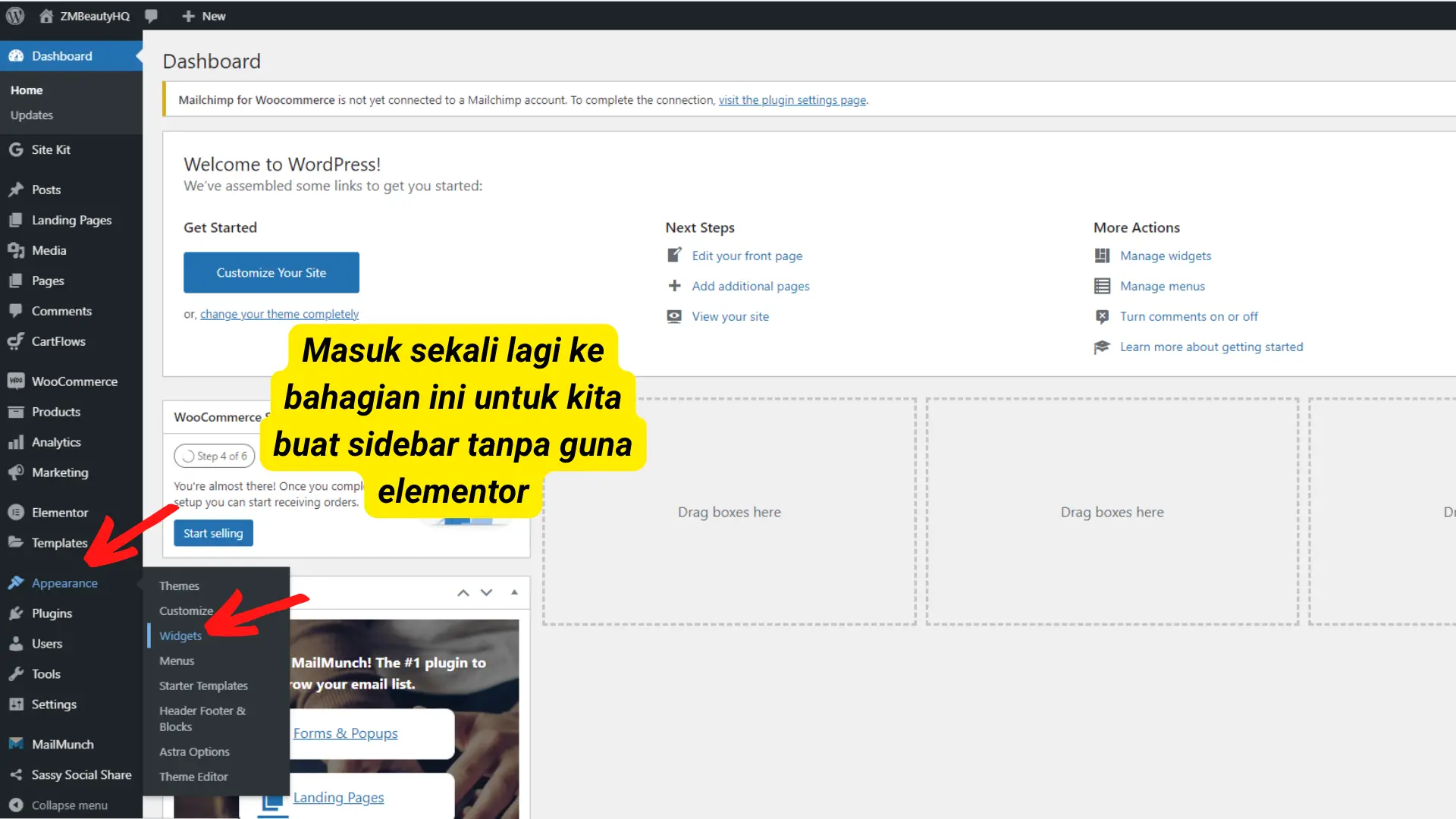Viewport: 1456px width, 819px height.
Task: Open Header Footer & Blocks submenu item
Action: [x=202, y=718]
